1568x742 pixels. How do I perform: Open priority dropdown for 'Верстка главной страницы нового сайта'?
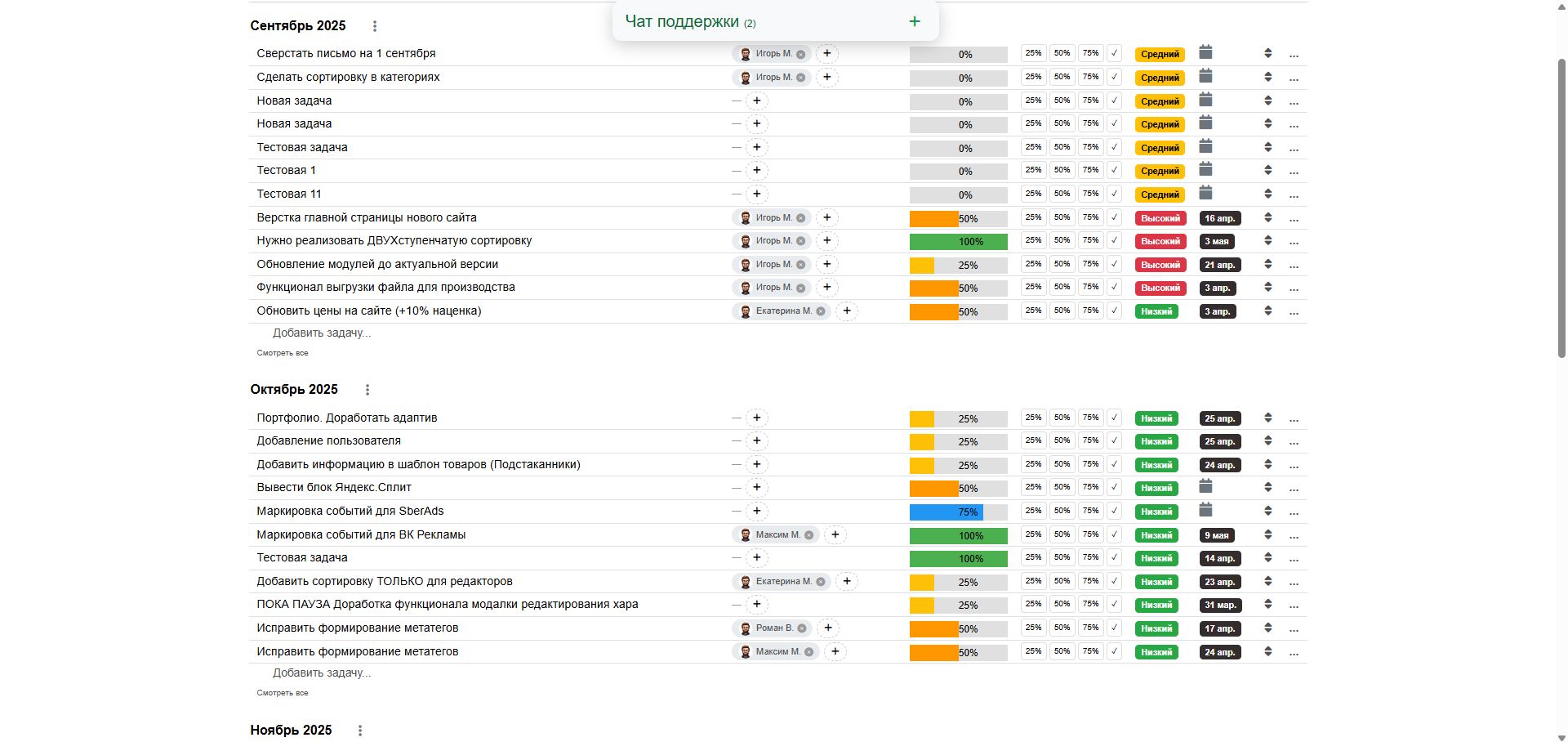point(1160,218)
